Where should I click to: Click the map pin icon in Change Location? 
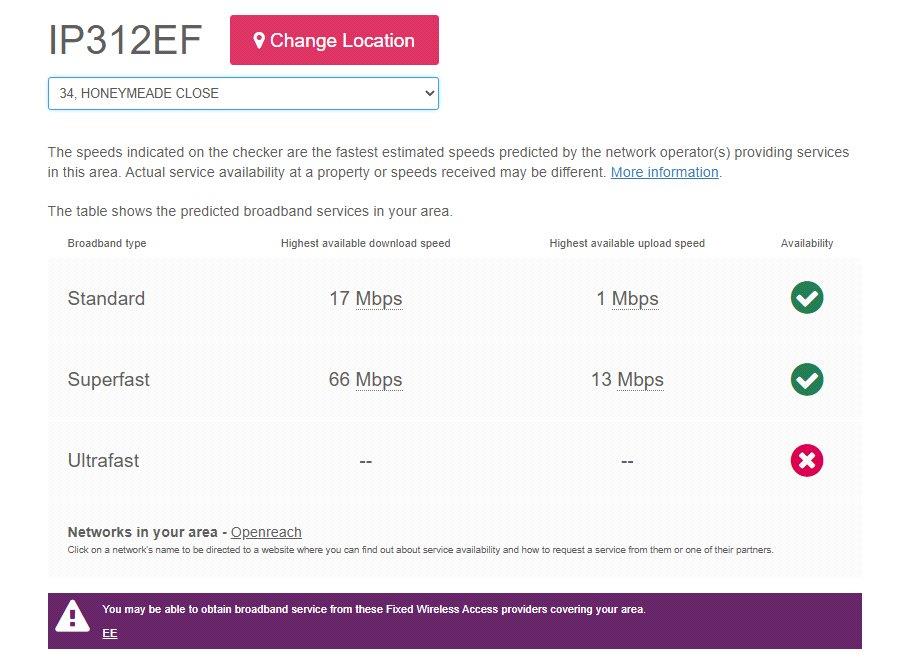point(259,40)
